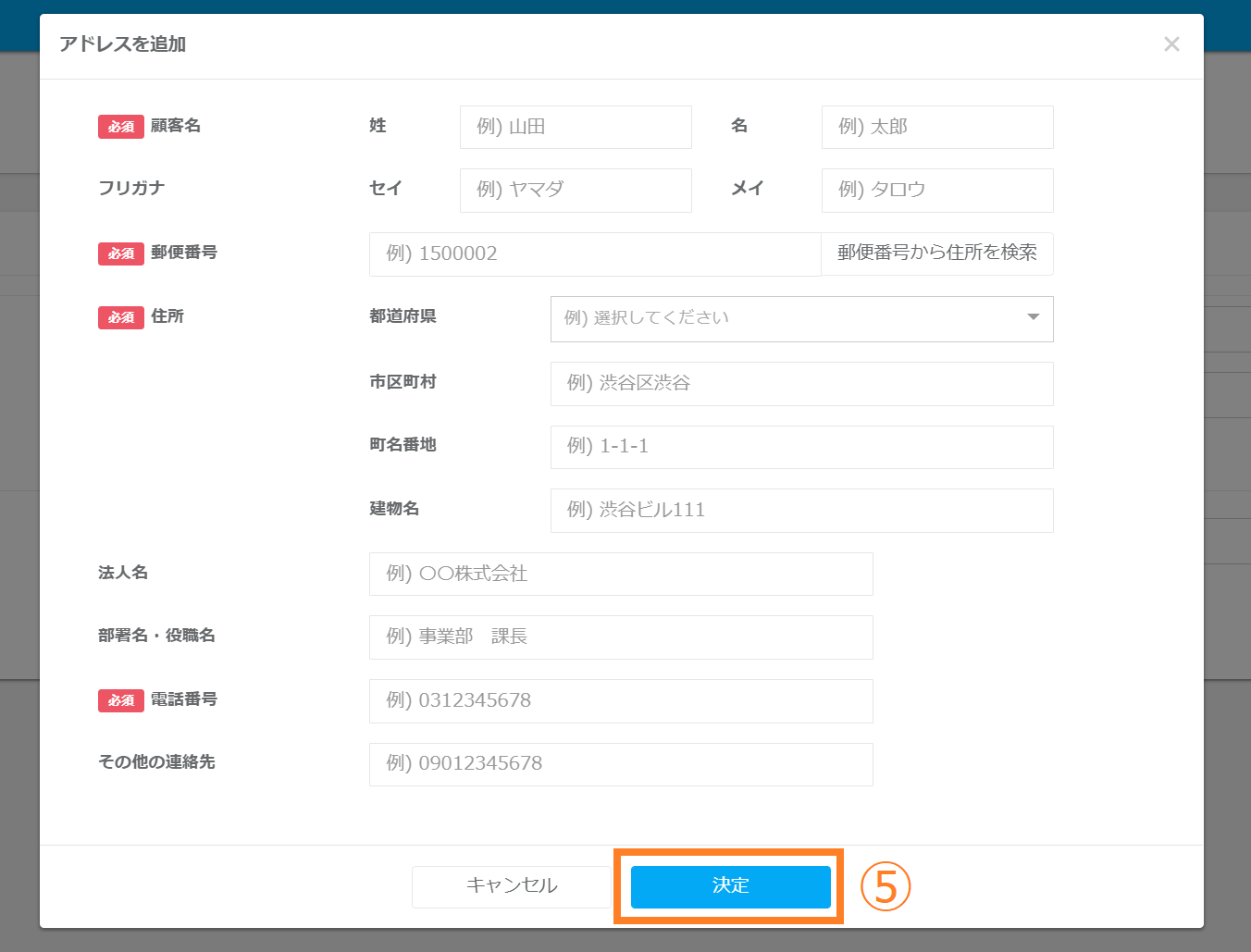Click the 必須 badge beside 顧客名

pos(121,127)
